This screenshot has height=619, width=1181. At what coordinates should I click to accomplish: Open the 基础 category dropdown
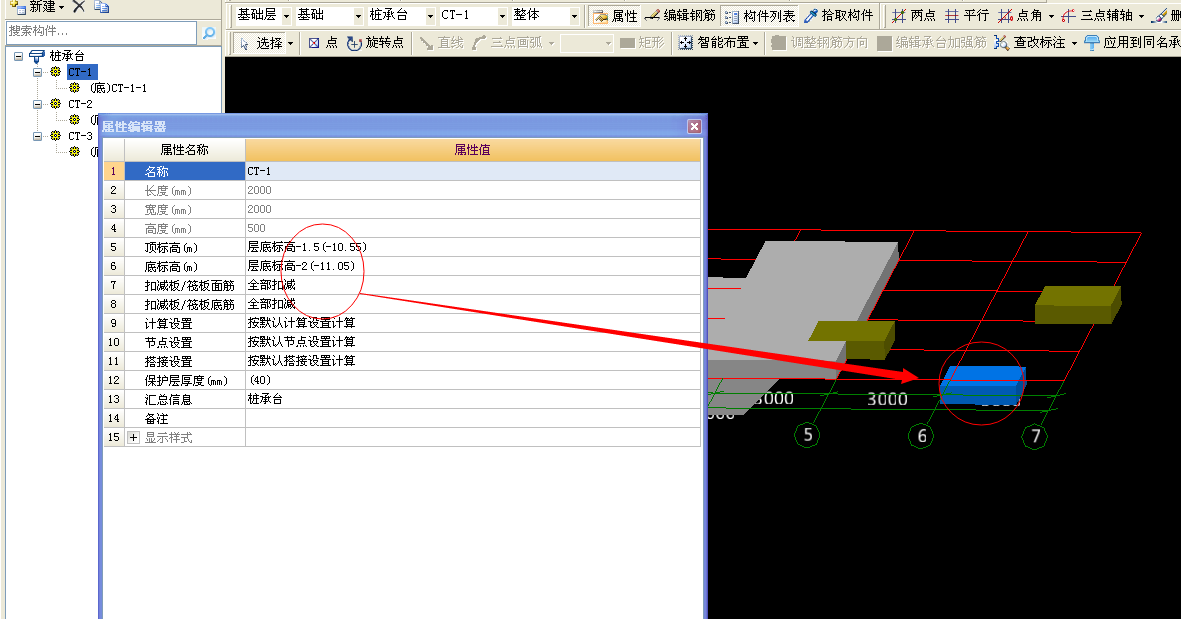pyautogui.click(x=359, y=16)
